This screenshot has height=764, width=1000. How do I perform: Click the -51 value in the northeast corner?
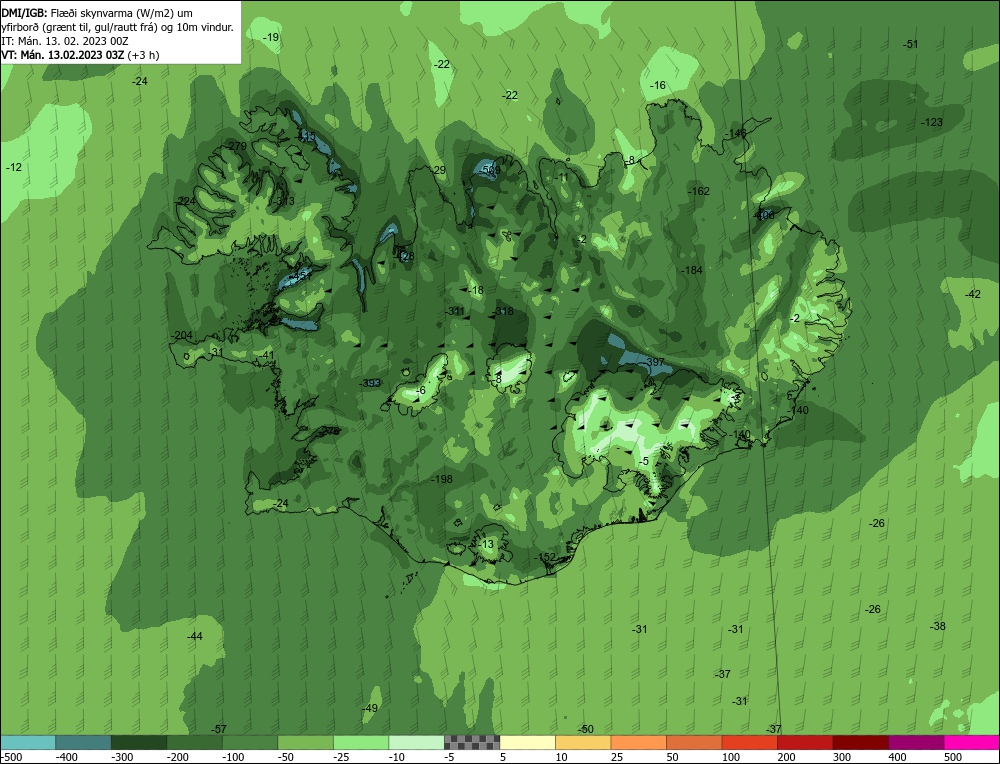911,44
